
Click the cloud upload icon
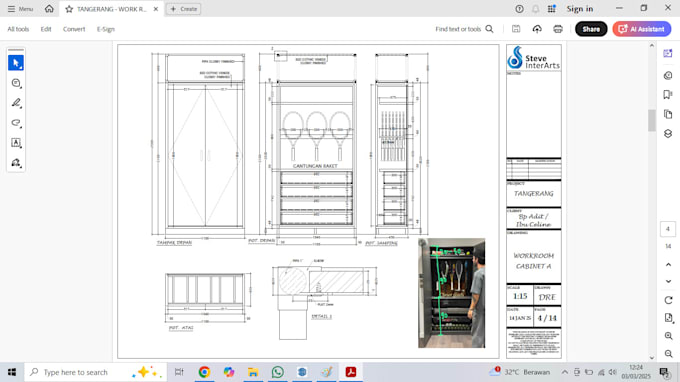pos(537,29)
